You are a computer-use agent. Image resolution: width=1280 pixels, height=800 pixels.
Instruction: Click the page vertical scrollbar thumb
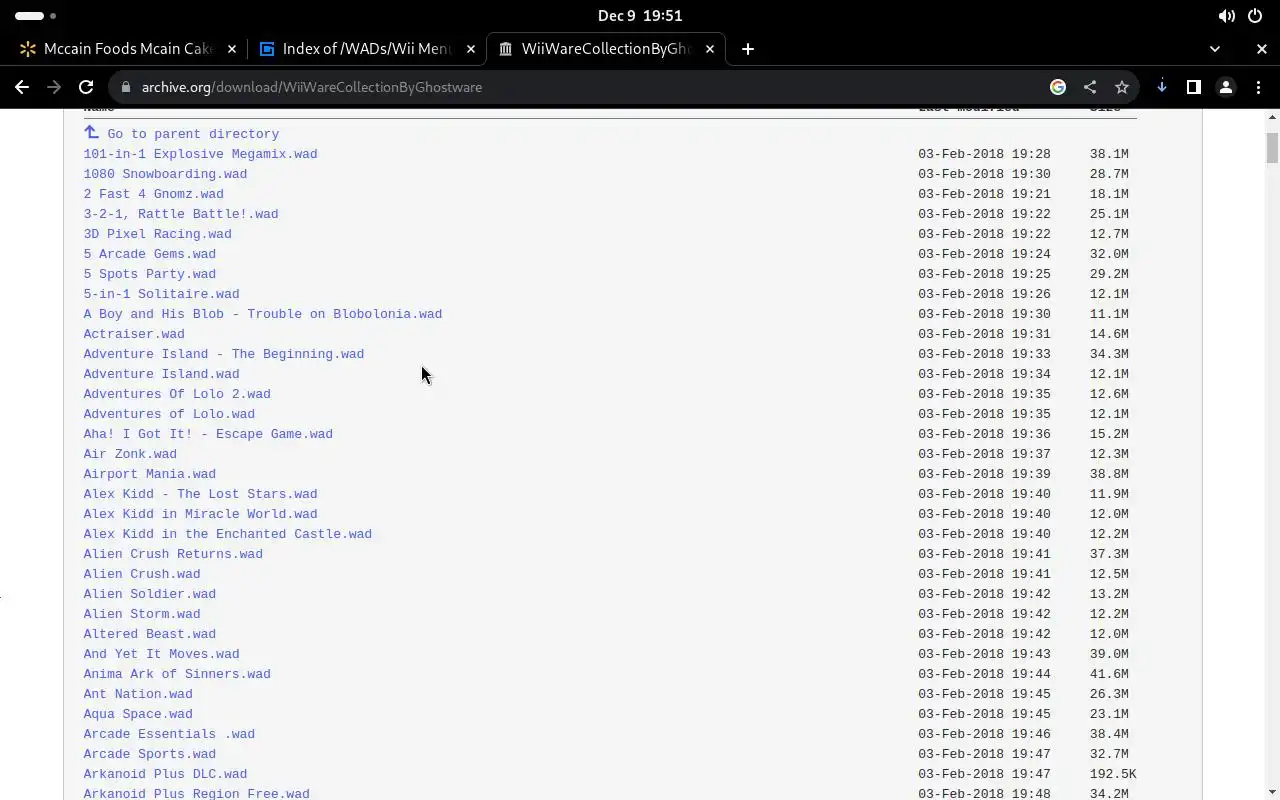click(1272, 147)
